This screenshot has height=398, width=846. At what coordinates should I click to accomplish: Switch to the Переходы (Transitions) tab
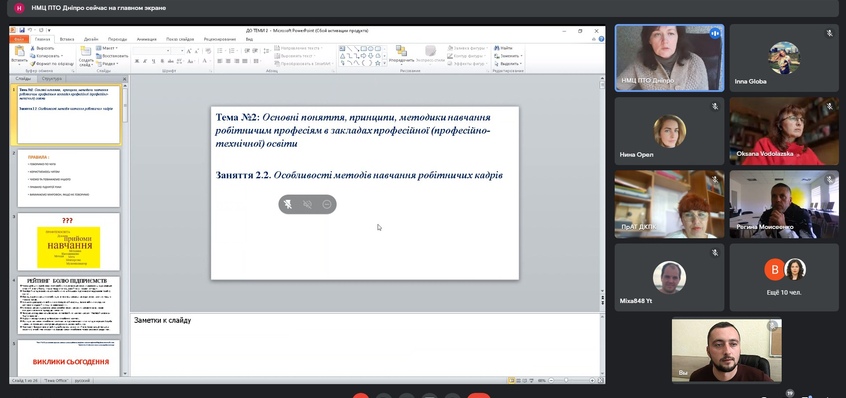(x=117, y=39)
